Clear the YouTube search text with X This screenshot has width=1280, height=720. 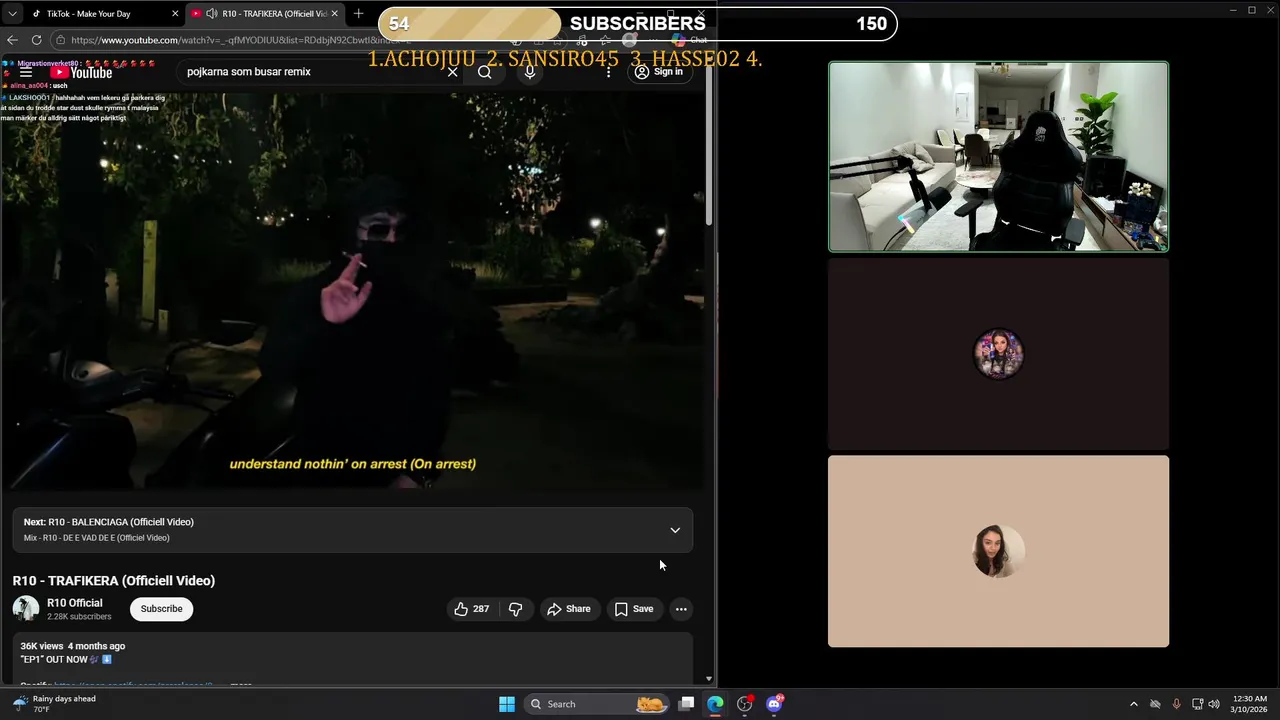452,72
